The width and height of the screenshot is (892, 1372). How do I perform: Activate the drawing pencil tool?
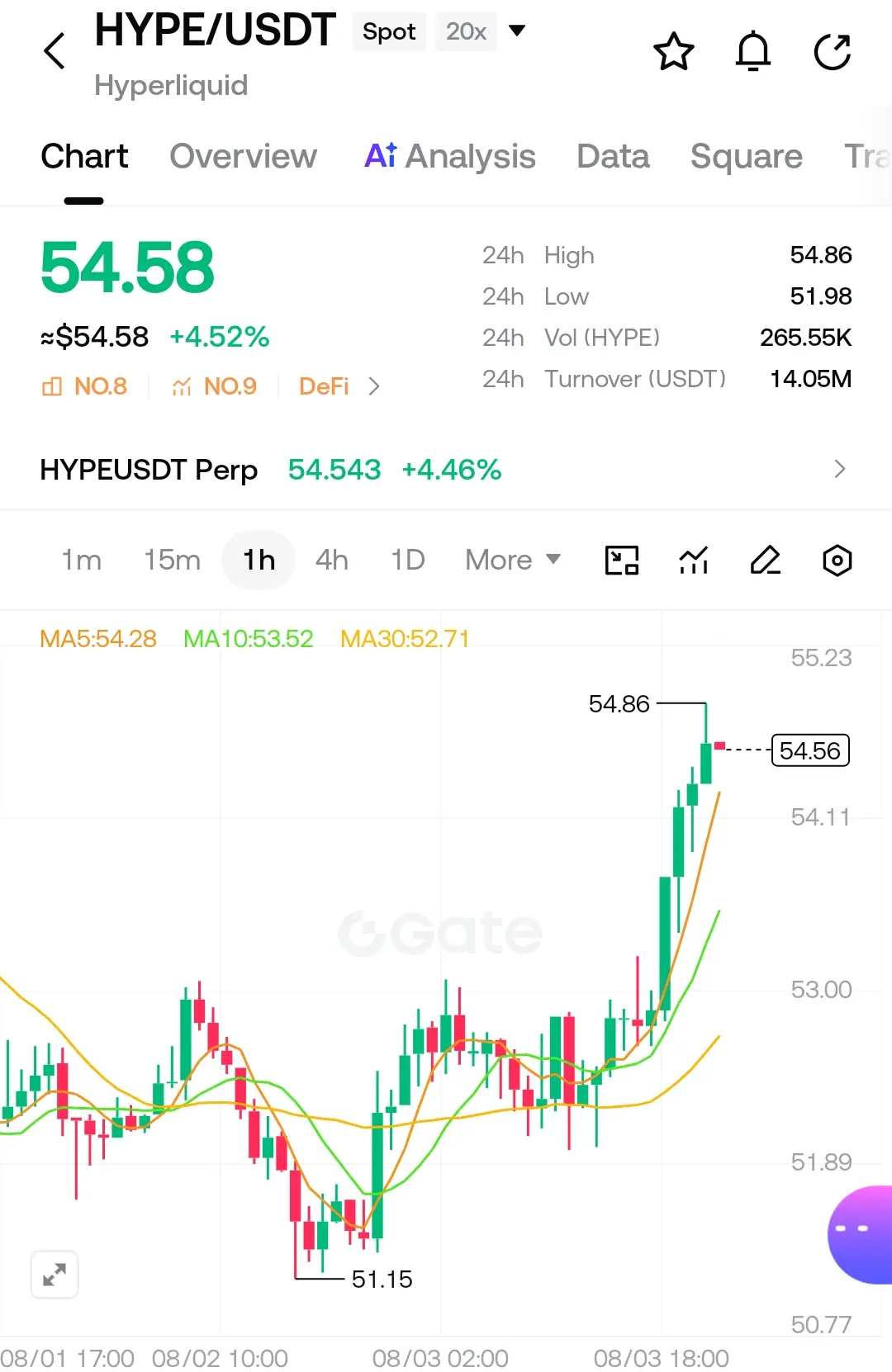766,561
